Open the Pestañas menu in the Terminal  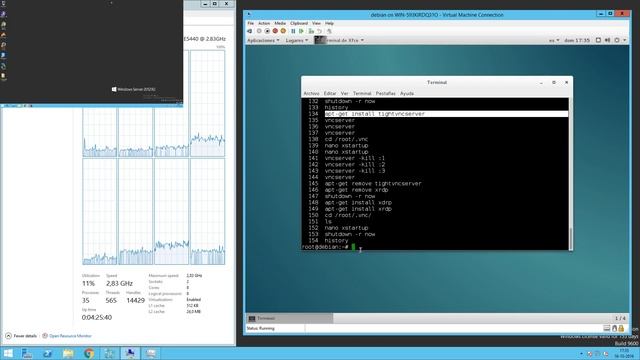(385, 93)
